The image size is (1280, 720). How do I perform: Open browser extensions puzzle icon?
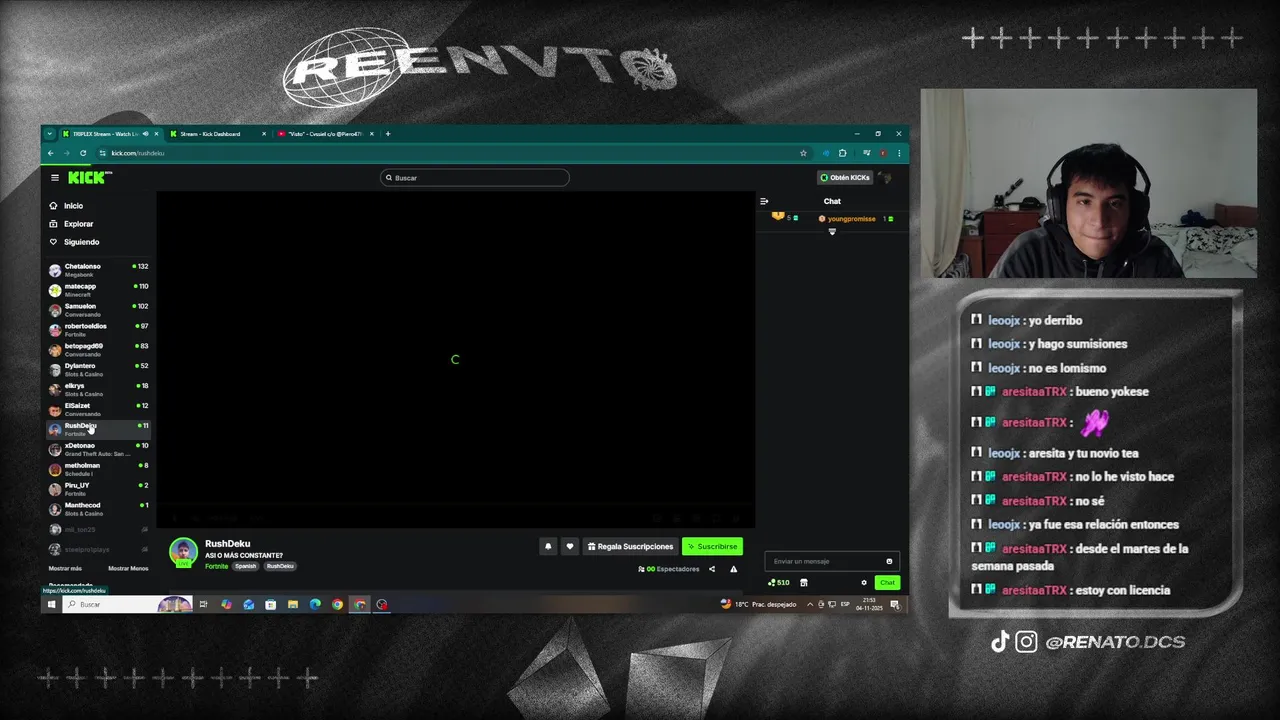pyautogui.click(x=843, y=153)
